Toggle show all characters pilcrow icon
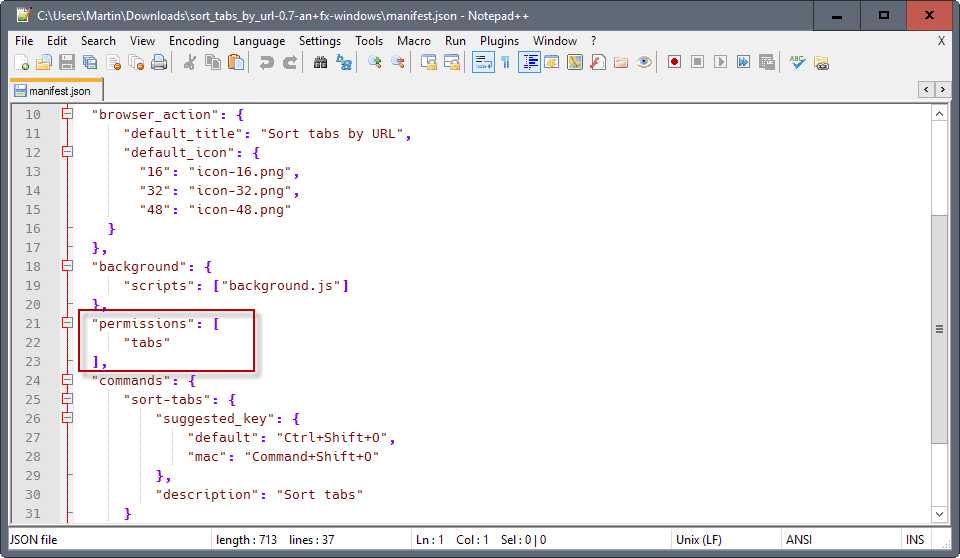The image size is (960, 558). tap(506, 62)
